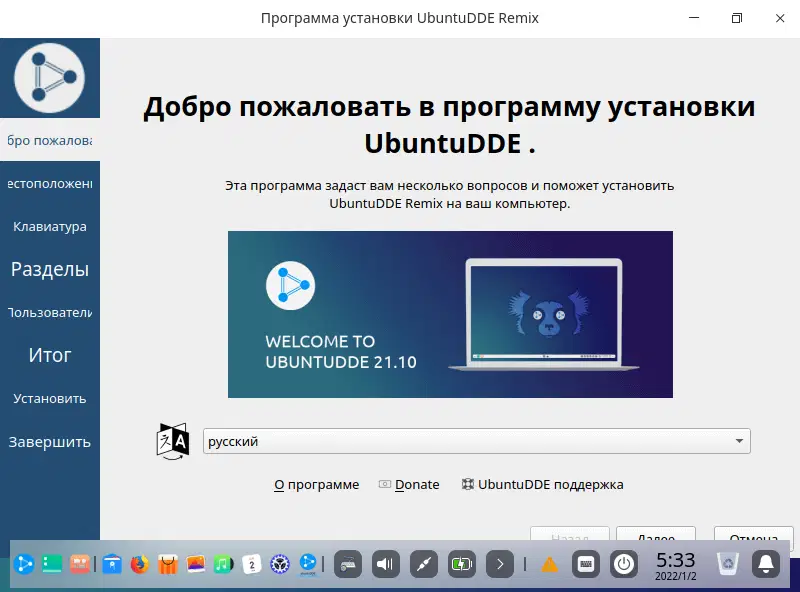Click the Welcome to UbuntuDDE 21.10 banner
Viewport: 800px width, 592px height.
(x=451, y=314)
